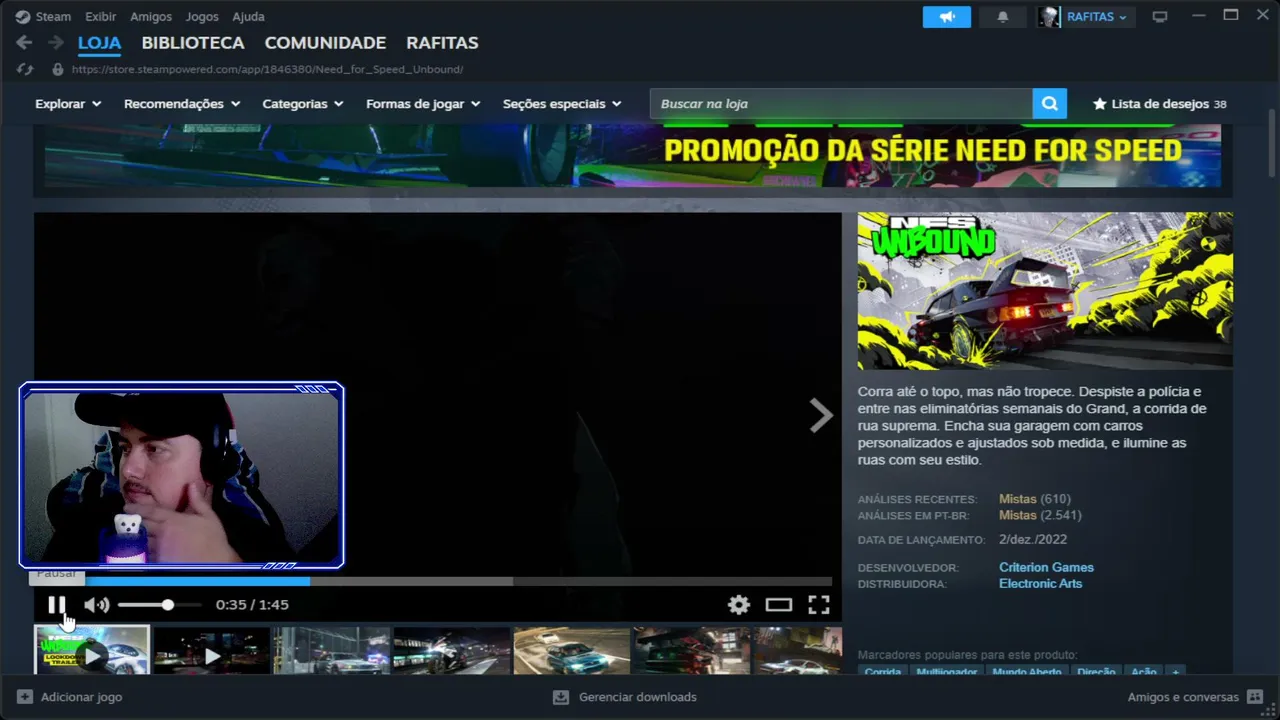
Task: Open notifications bell
Action: pos(1003,17)
